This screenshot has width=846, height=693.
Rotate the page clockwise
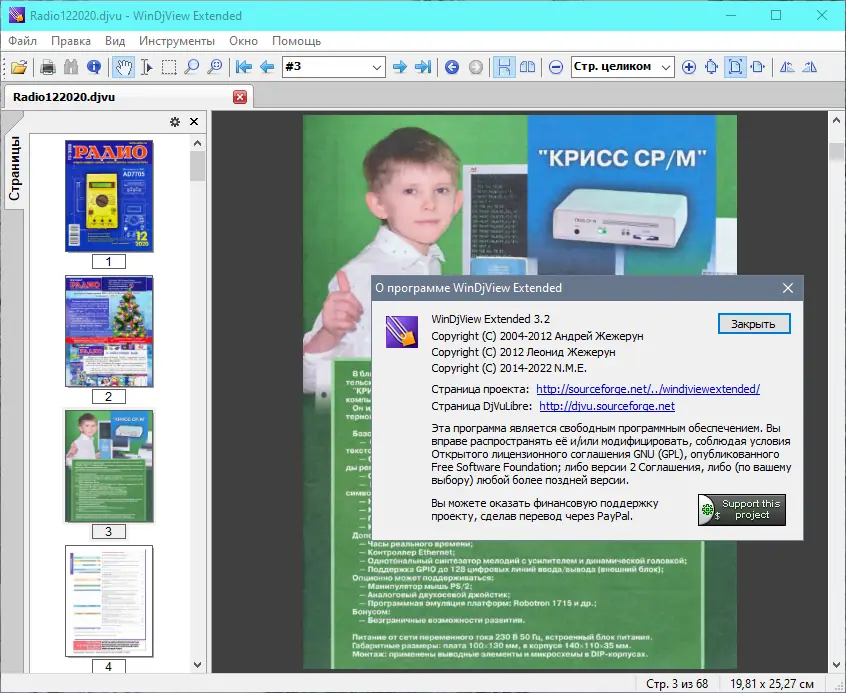[810, 67]
